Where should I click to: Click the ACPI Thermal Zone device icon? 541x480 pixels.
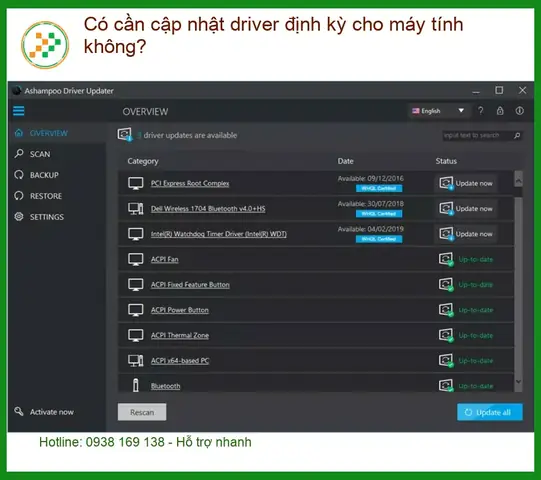point(136,335)
